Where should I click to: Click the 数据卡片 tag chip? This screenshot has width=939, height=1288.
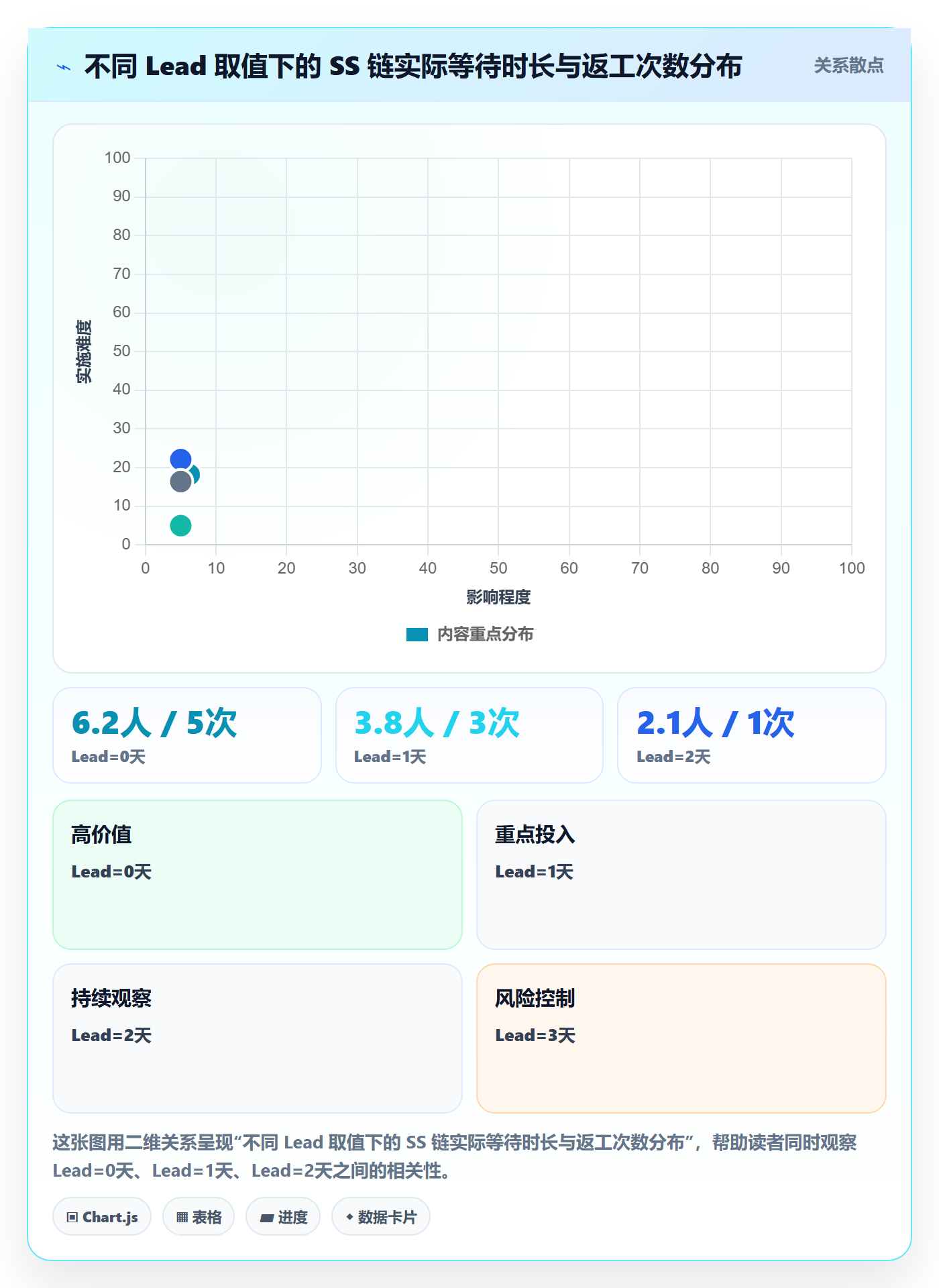(x=381, y=1216)
